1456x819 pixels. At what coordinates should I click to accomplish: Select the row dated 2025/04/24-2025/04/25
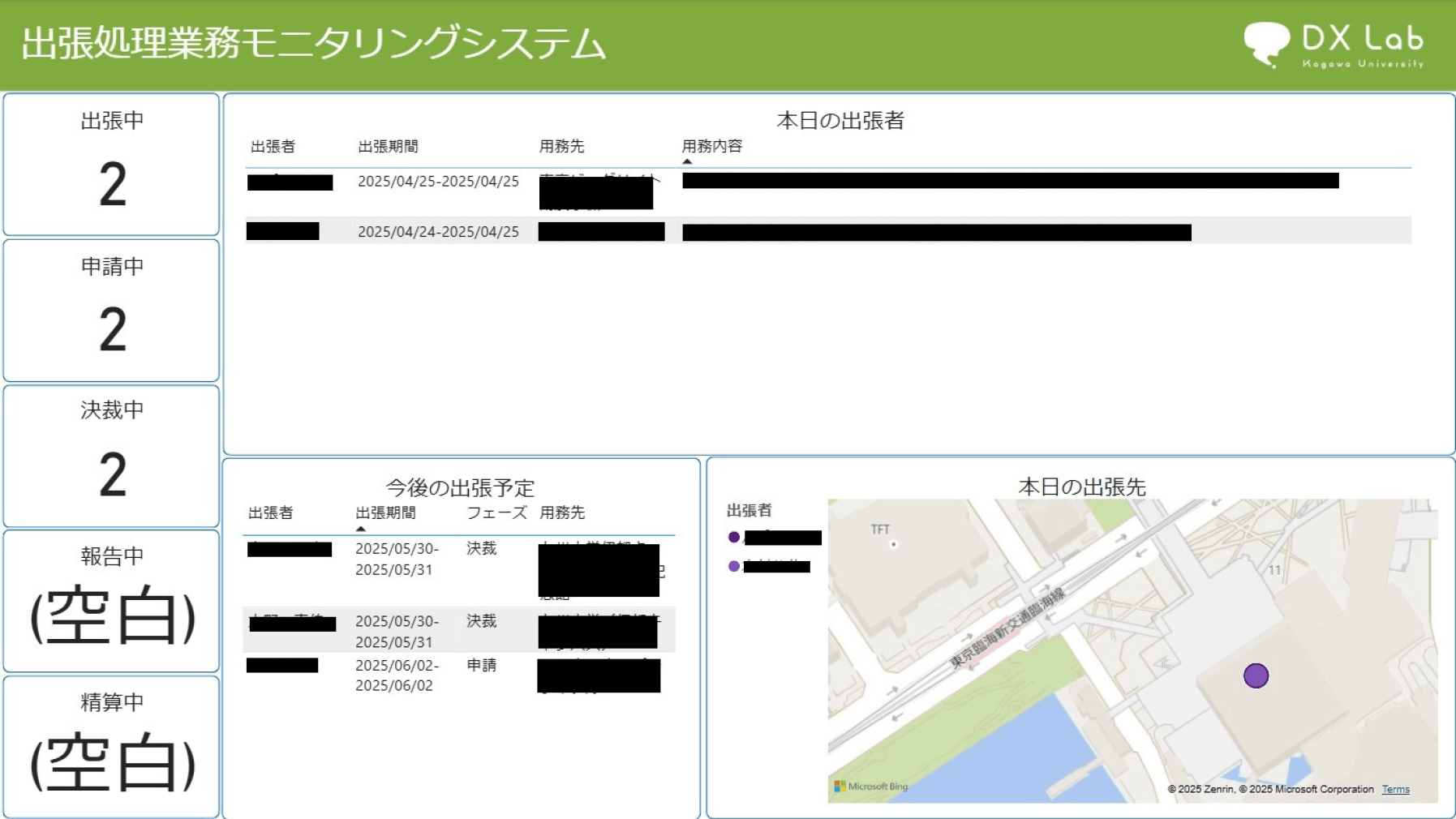[828, 231]
